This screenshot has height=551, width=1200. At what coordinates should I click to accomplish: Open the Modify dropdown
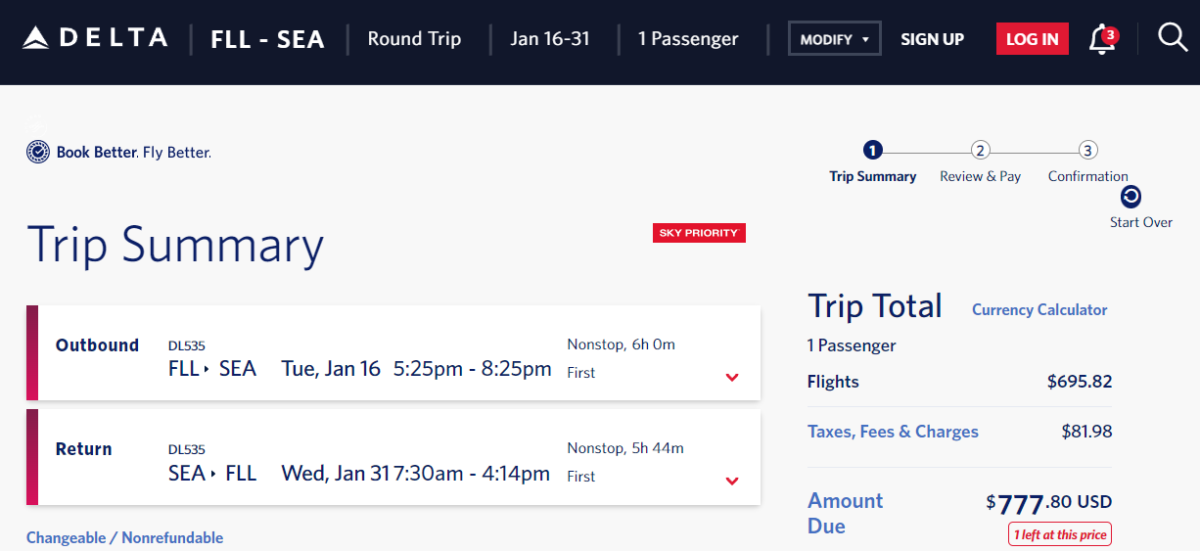tap(834, 40)
